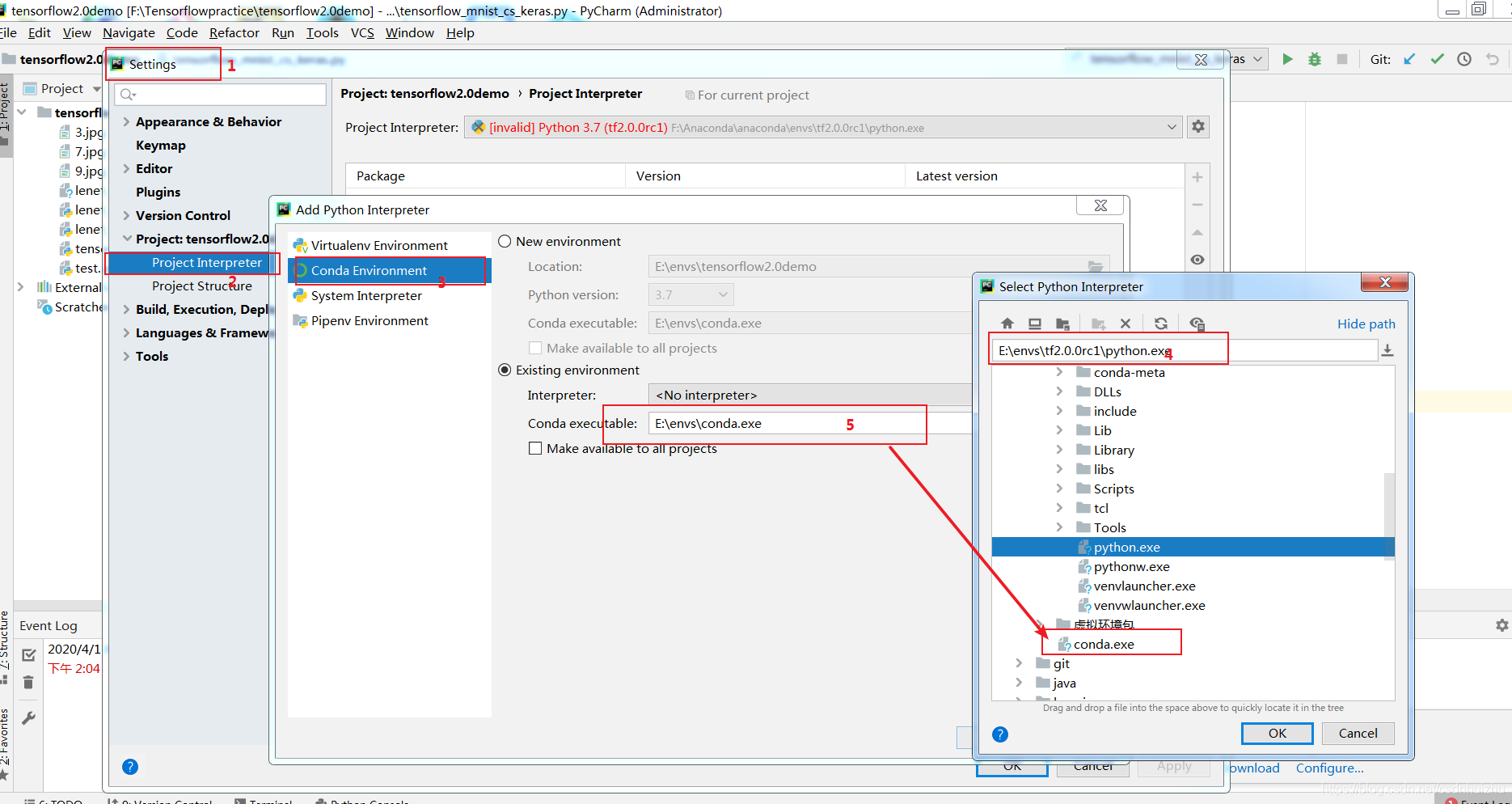Open Event Log wrench settings icon

28,718
